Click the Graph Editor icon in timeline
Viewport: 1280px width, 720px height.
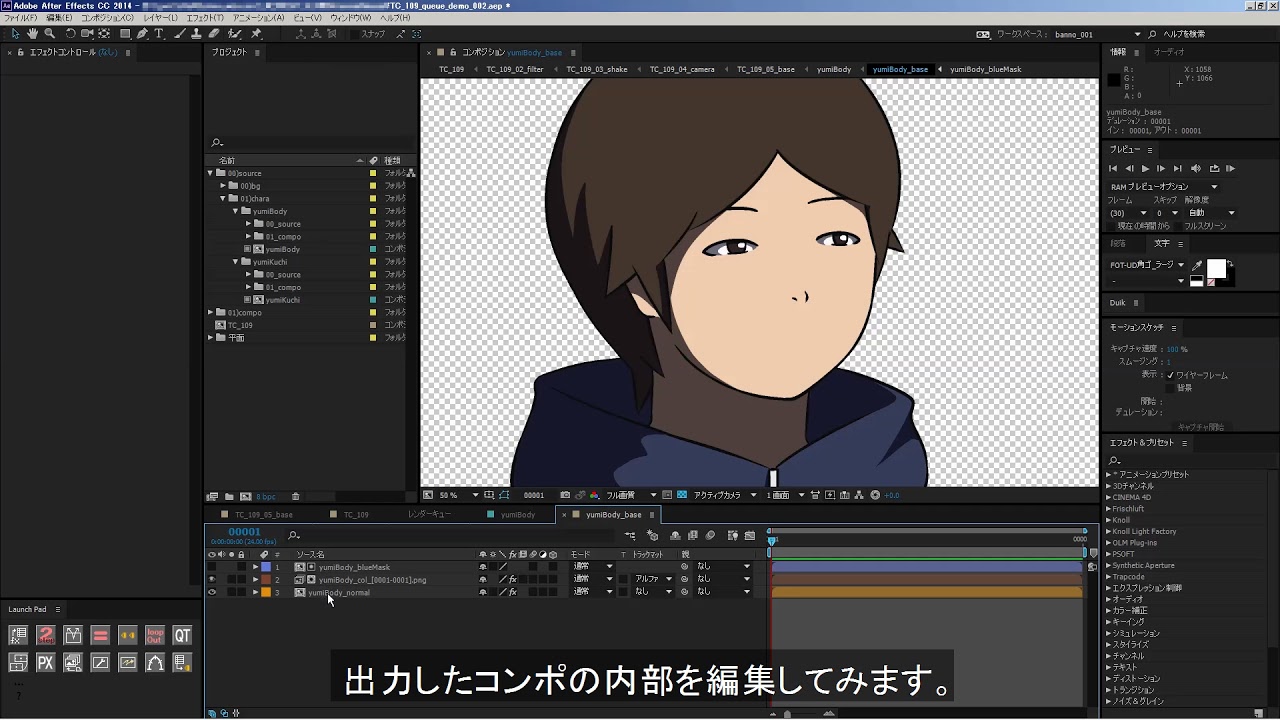click(749, 536)
